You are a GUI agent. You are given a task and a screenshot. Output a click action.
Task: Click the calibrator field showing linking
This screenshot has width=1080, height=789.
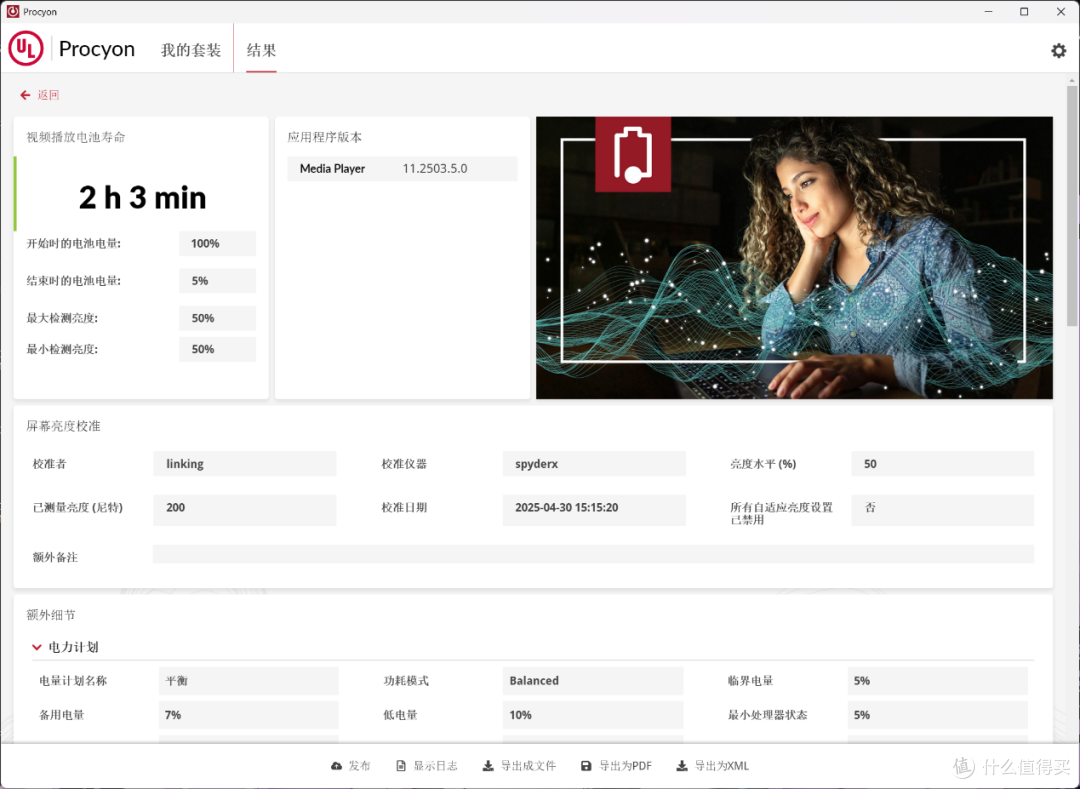[245, 463]
